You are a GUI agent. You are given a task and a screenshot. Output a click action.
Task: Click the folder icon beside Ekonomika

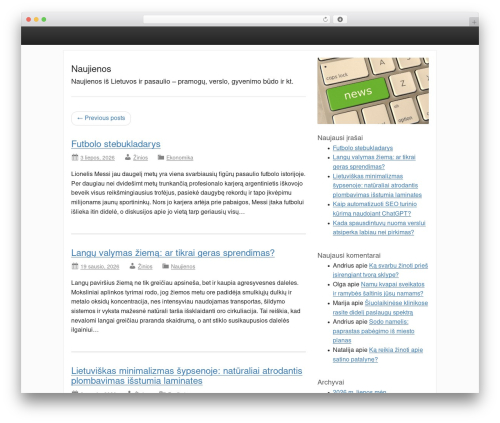(161, 157)
